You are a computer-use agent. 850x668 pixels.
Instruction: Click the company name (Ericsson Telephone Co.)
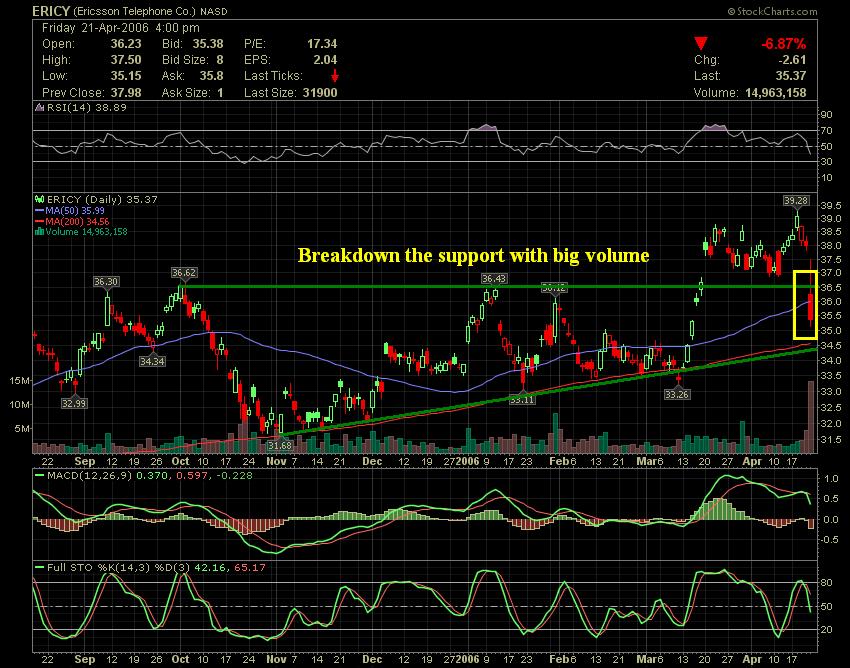134,11
